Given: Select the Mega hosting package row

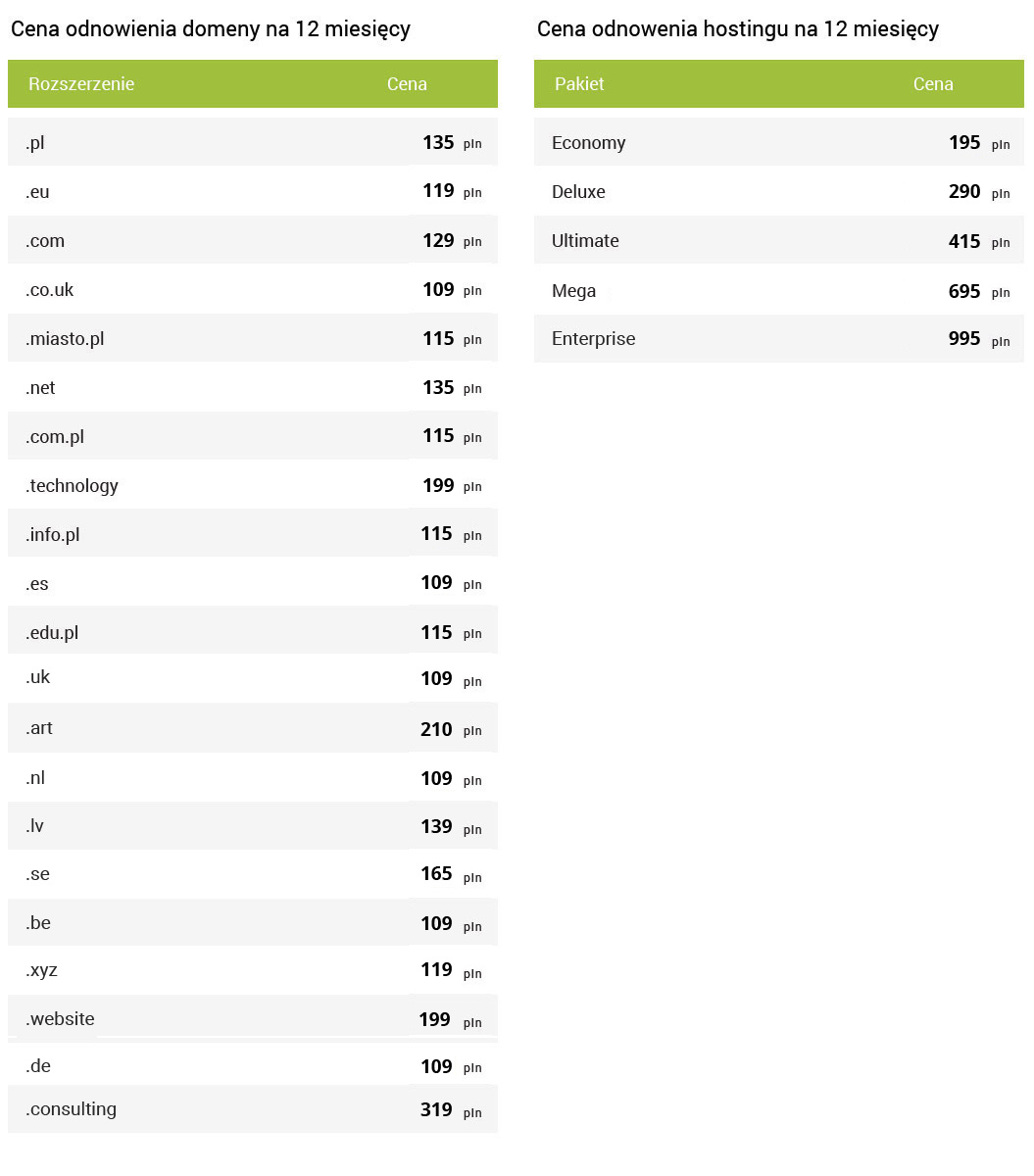Looking at the screenshot, I should pyautogui.click(x=778, y=291).
